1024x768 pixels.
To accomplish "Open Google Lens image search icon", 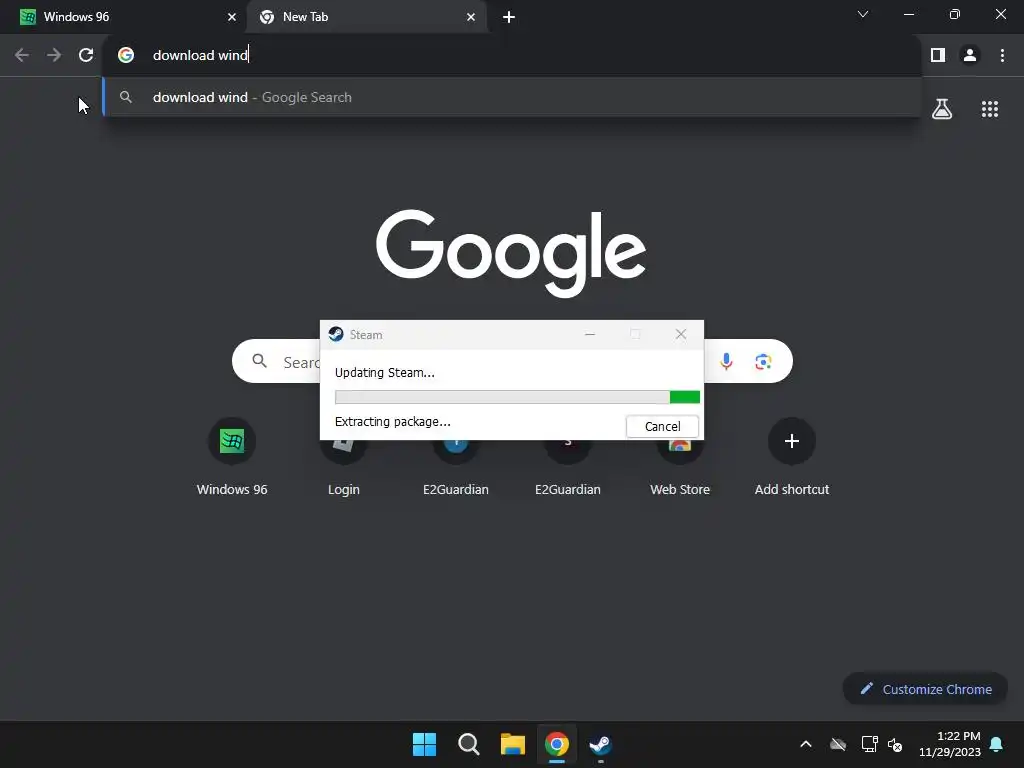I will [763, 361].
